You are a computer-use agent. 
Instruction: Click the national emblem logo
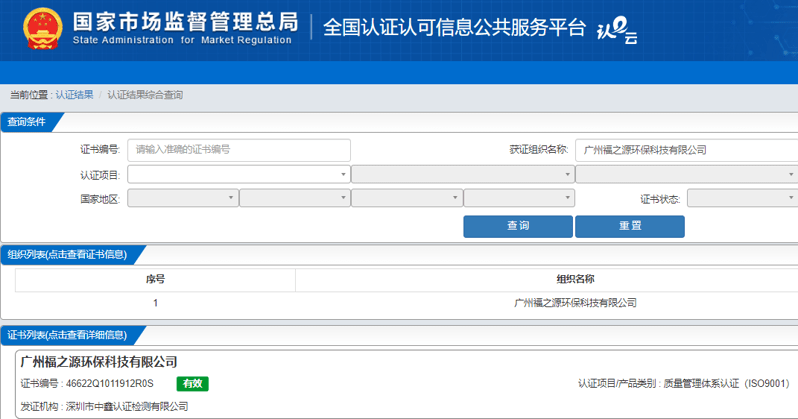click(x=43, y=29)
